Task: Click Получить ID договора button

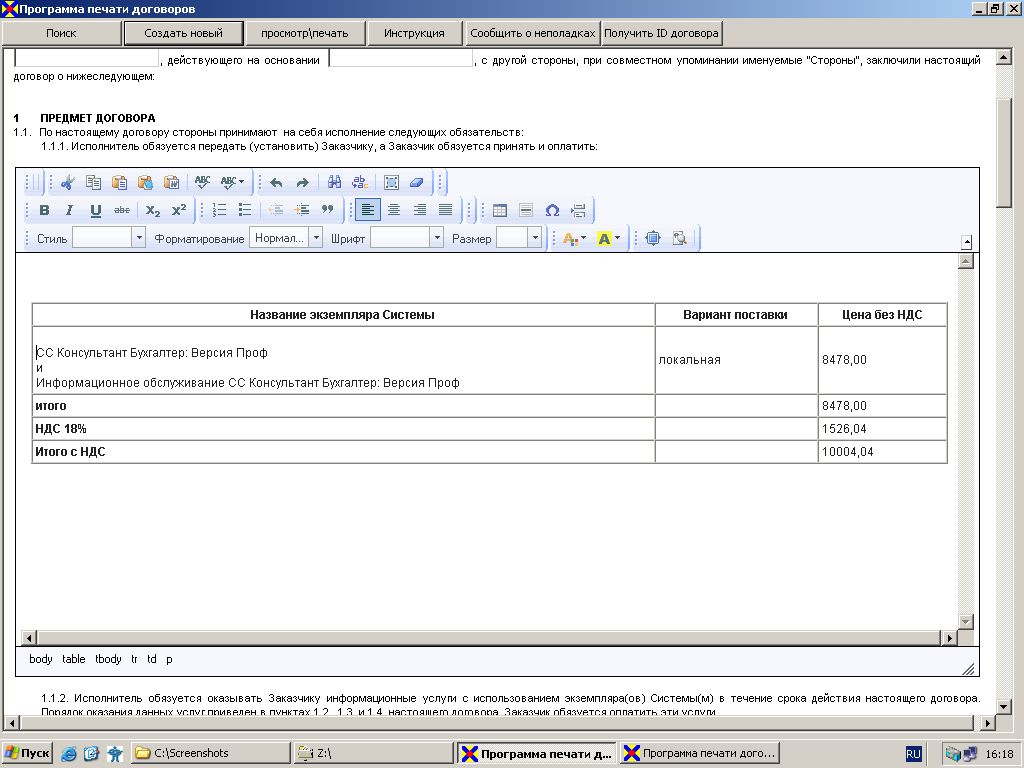Action: point(662,33)
